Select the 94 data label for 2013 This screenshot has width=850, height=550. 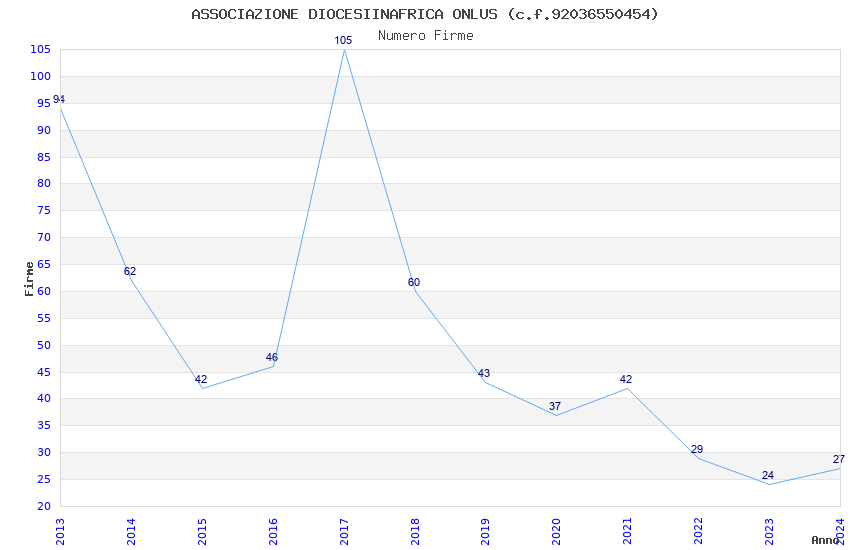[x=59, y=99]
